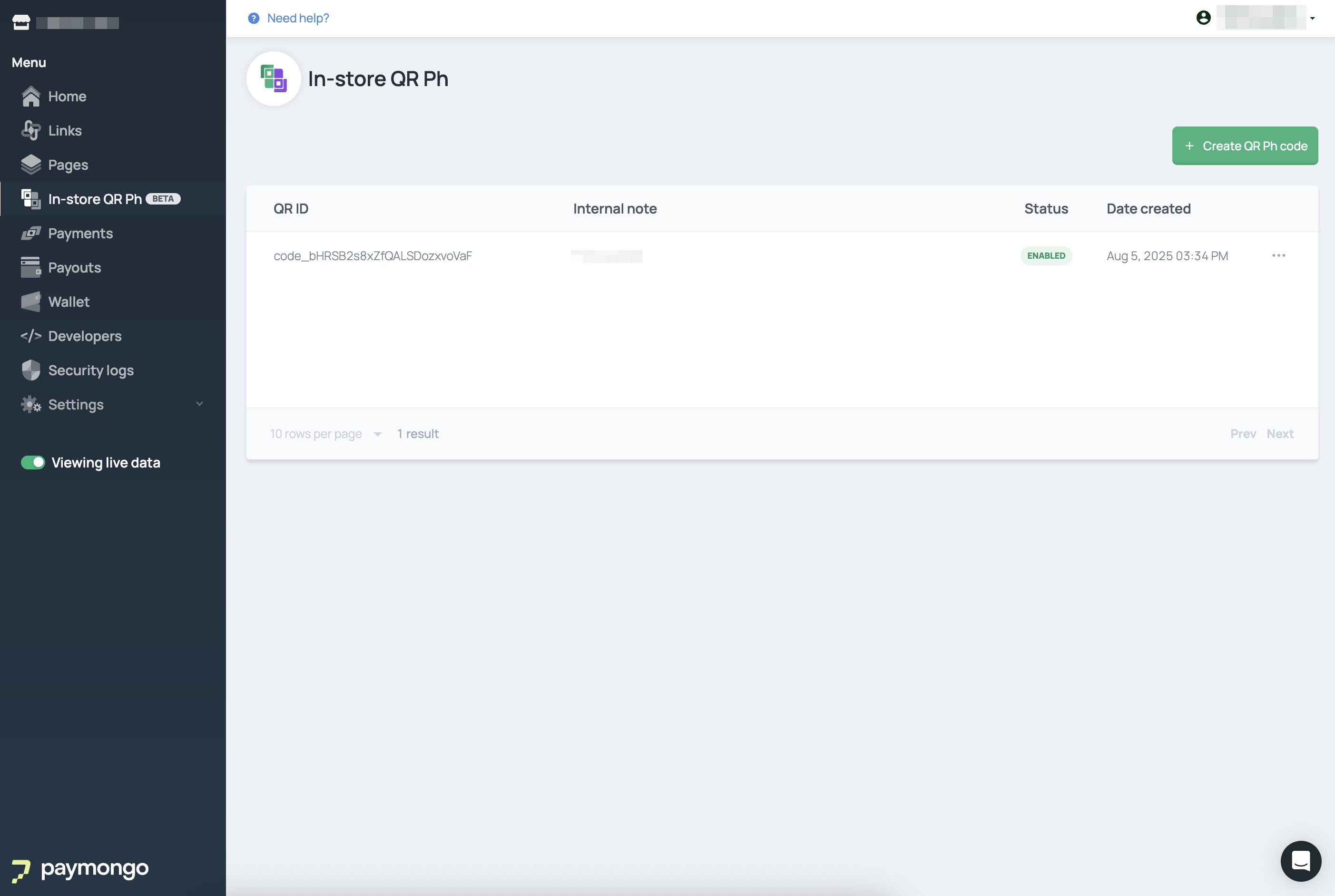
Task: Click the Developers code brackets icon
Action: pyautogui.click(x=31, y=336)
